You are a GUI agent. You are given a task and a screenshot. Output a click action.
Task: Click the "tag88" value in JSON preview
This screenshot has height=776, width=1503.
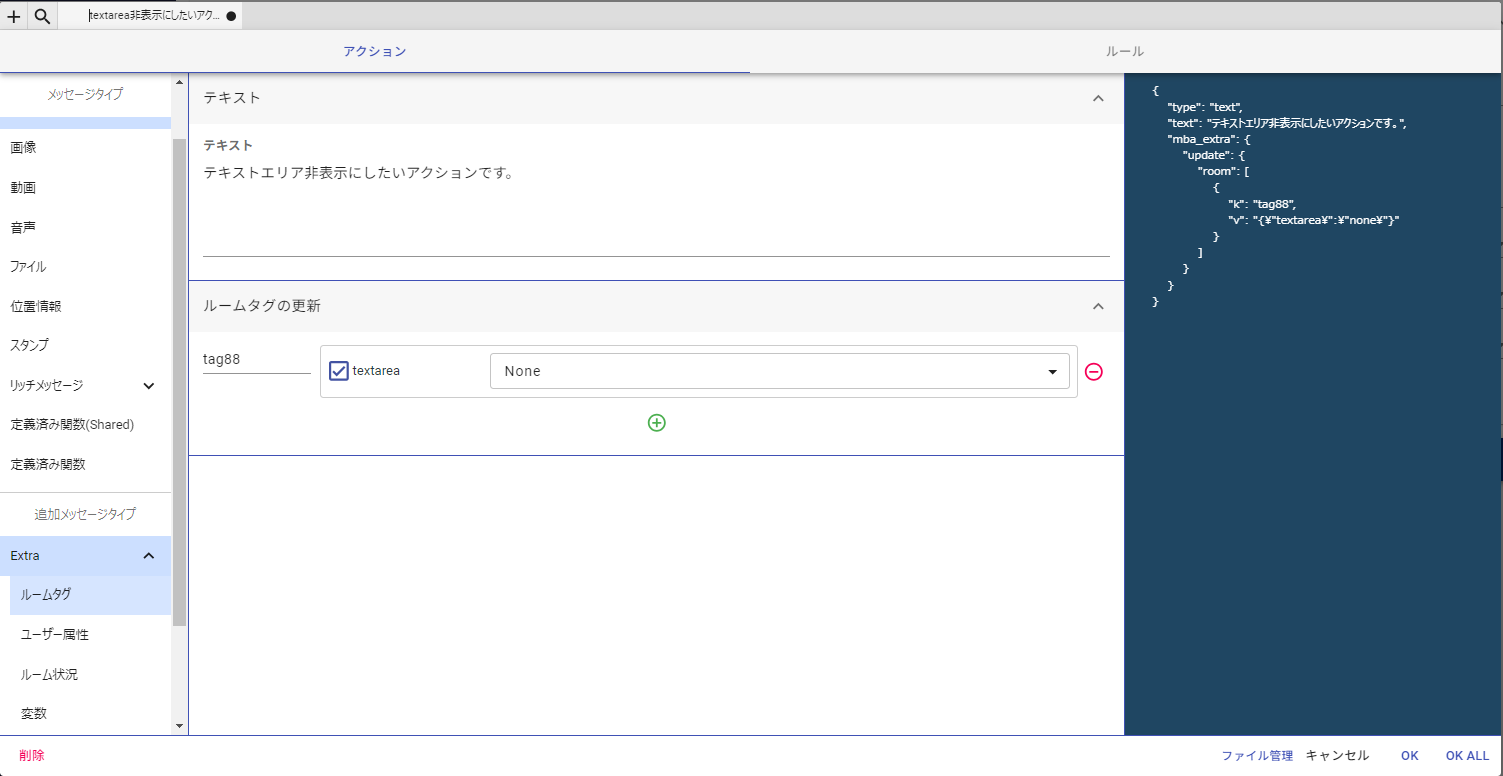pos(1274,204)
